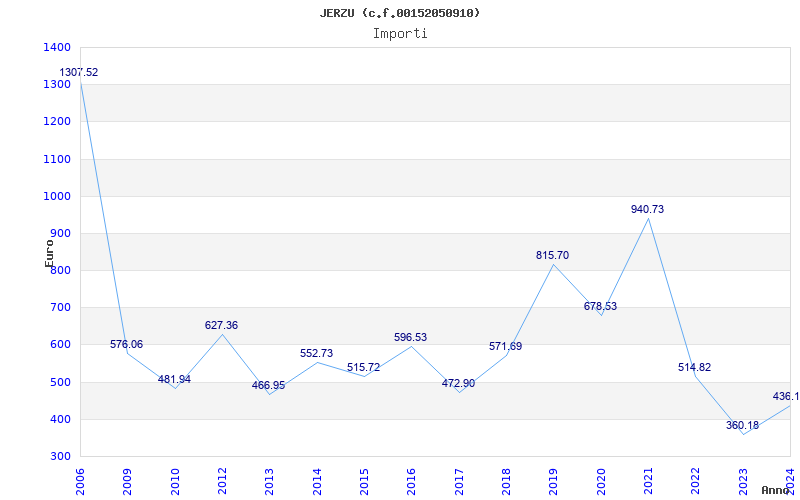Click the 571.69 data label

click(x=505, y=346)
